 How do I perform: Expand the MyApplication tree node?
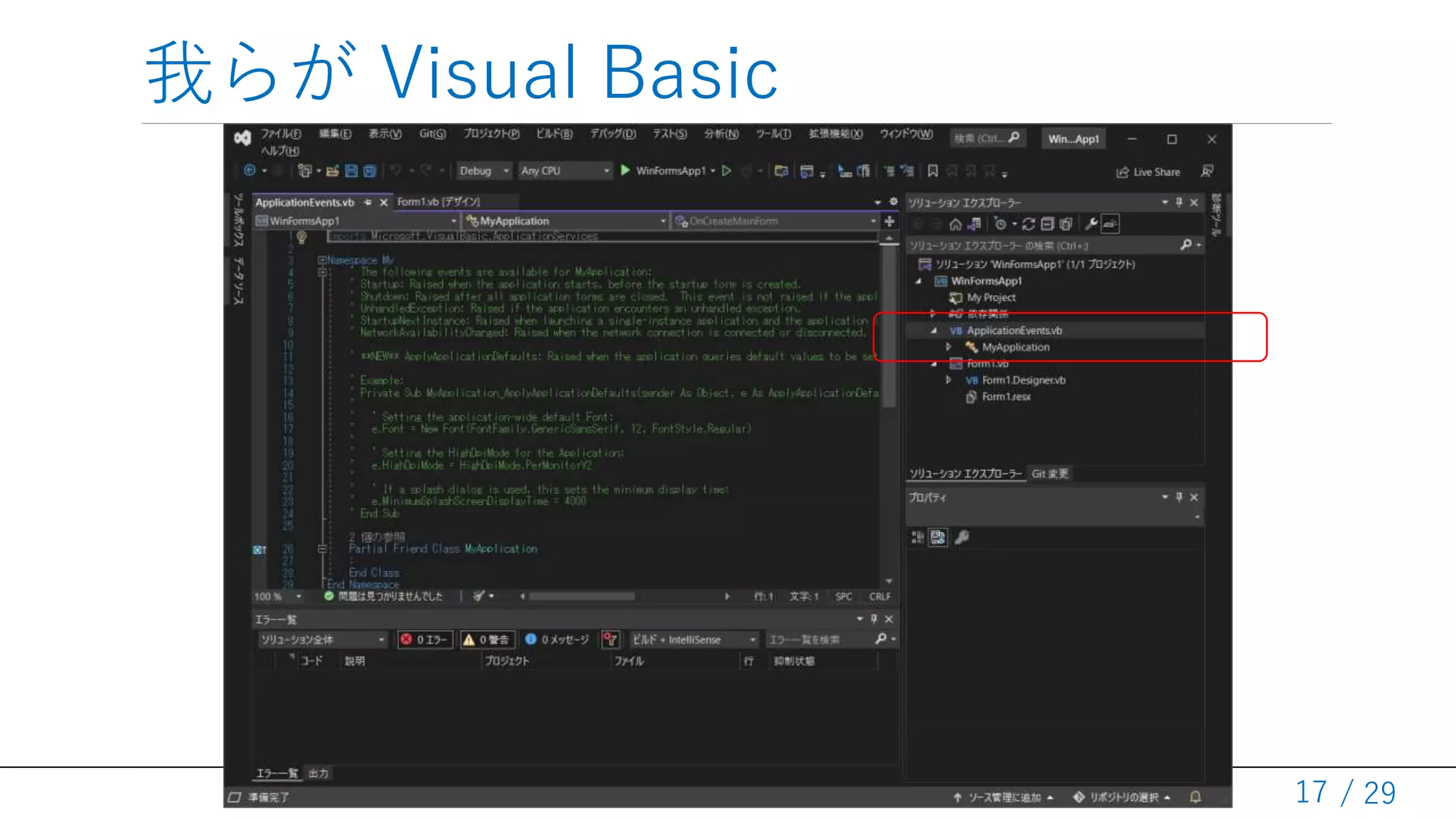tap(948, 347)
